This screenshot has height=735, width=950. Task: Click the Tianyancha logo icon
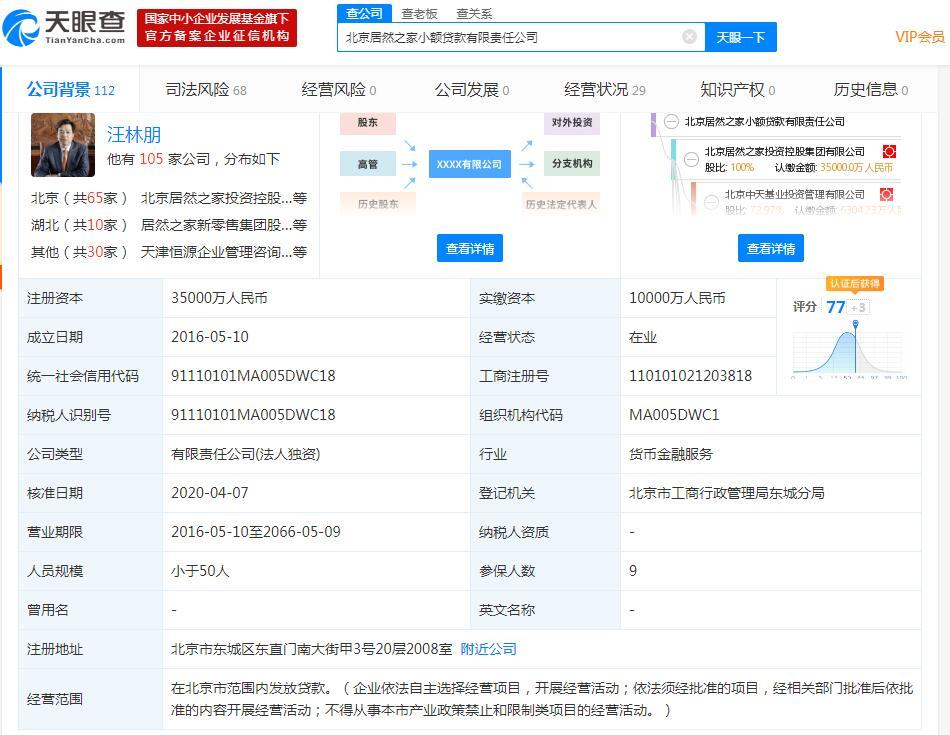point(22,27)
